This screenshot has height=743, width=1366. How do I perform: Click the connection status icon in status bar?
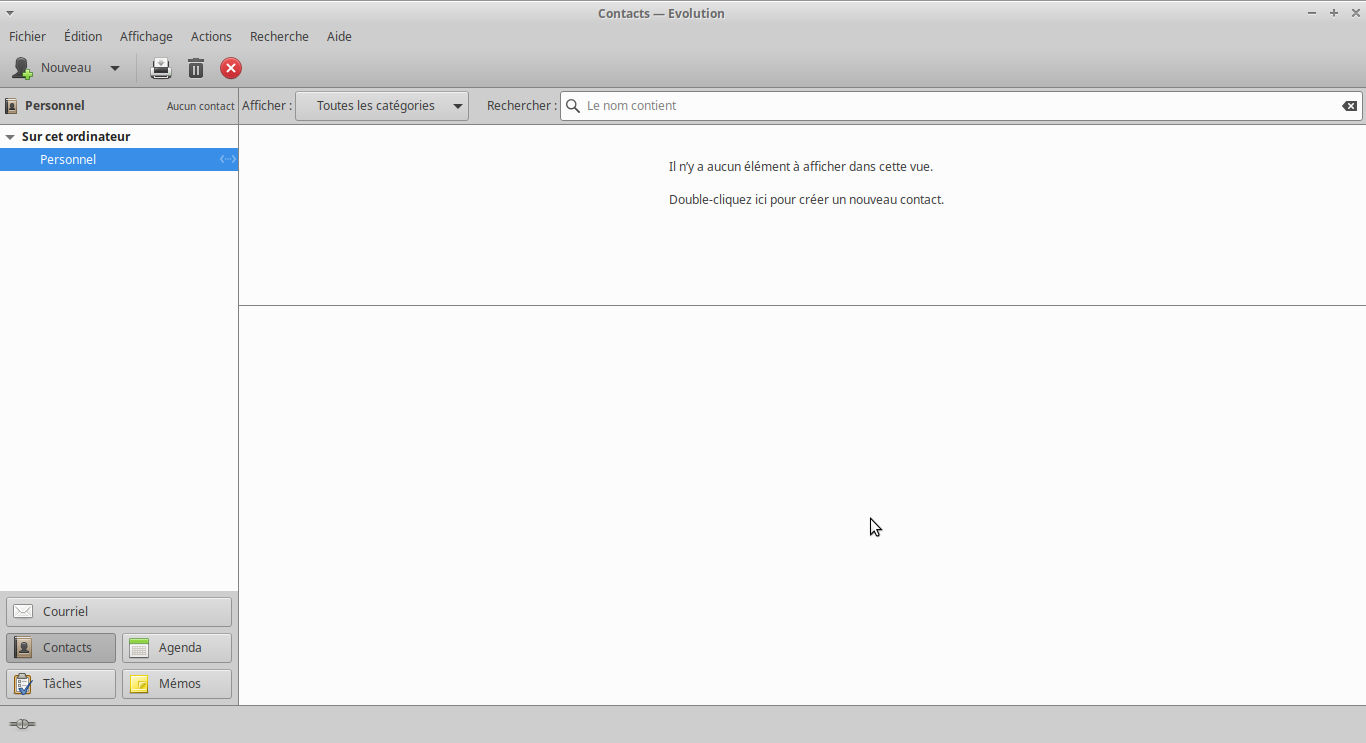[22, 724]
